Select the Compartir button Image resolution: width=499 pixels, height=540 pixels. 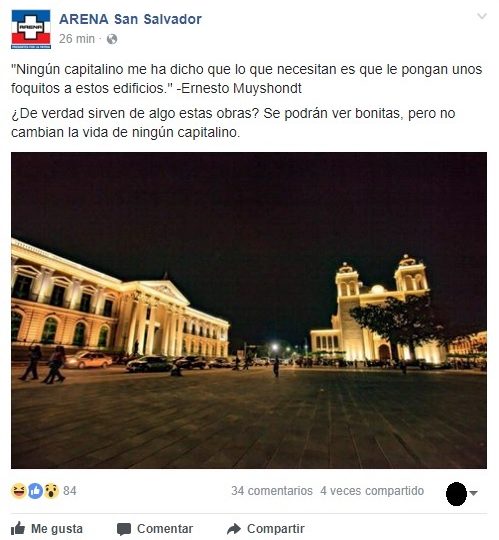tap(266, 529)
